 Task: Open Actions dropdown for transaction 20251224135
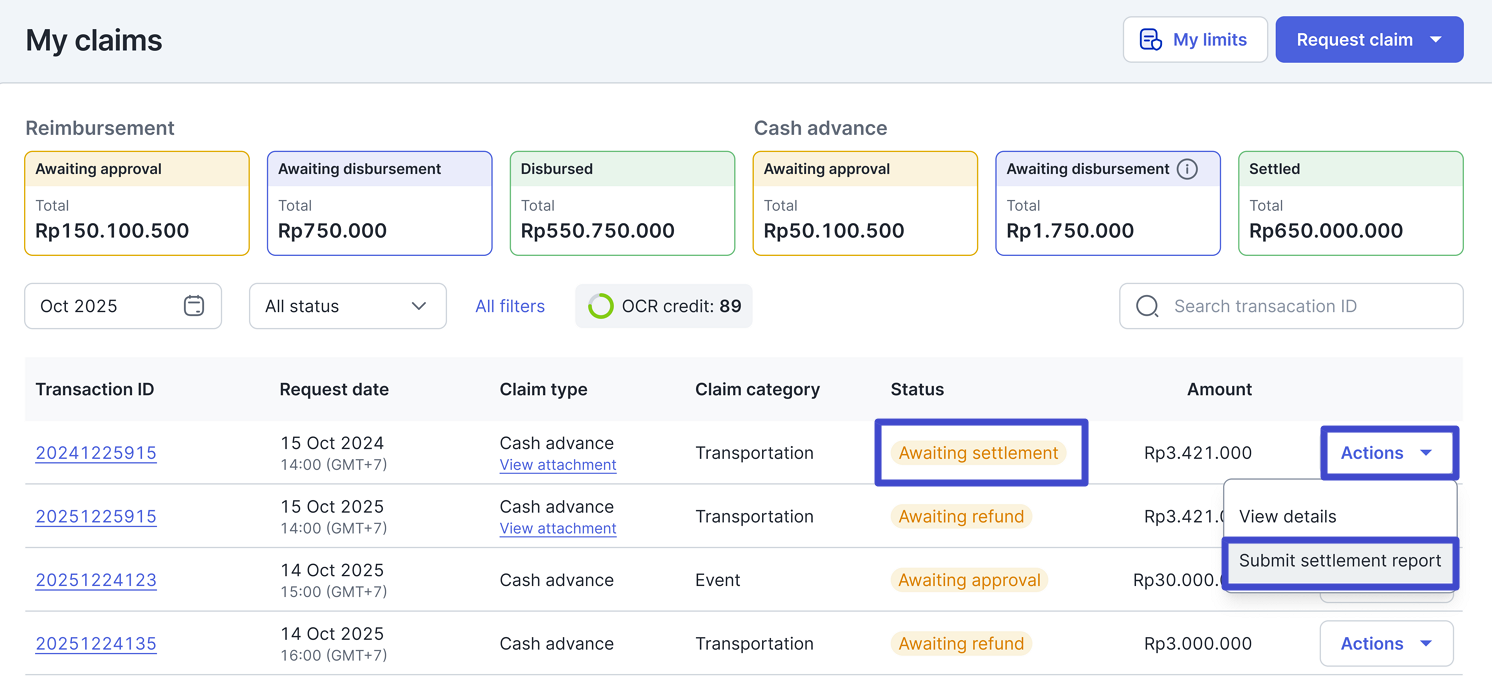pyautogui.click(x=1386, y=644)
